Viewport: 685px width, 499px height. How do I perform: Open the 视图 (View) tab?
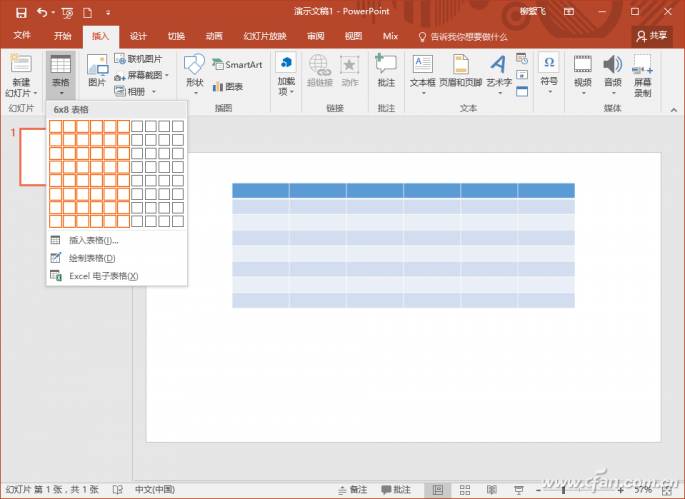[353, 36]
